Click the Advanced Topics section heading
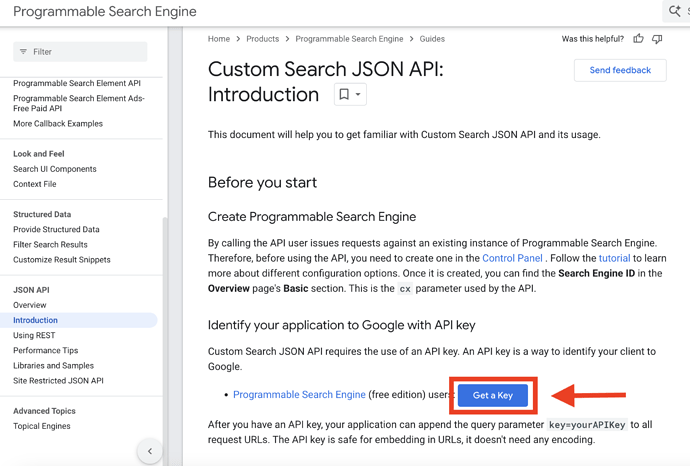 44,411
